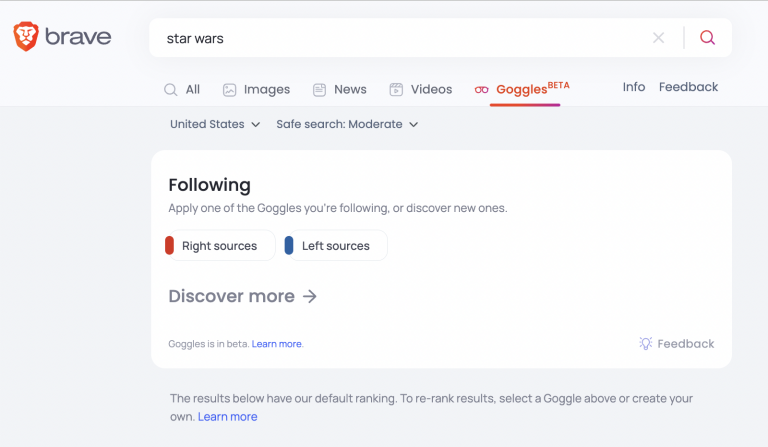Screen dimensions: 768x447
Task: Click the red Right sources color swatch
Action: [x=170, y=246]
